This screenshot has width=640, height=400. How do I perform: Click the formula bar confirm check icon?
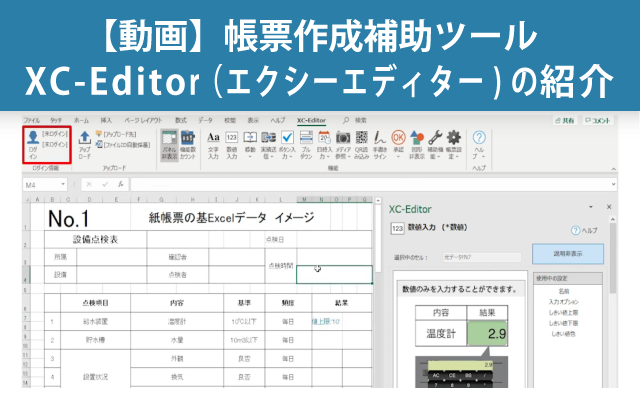click(x=105, y=184)
